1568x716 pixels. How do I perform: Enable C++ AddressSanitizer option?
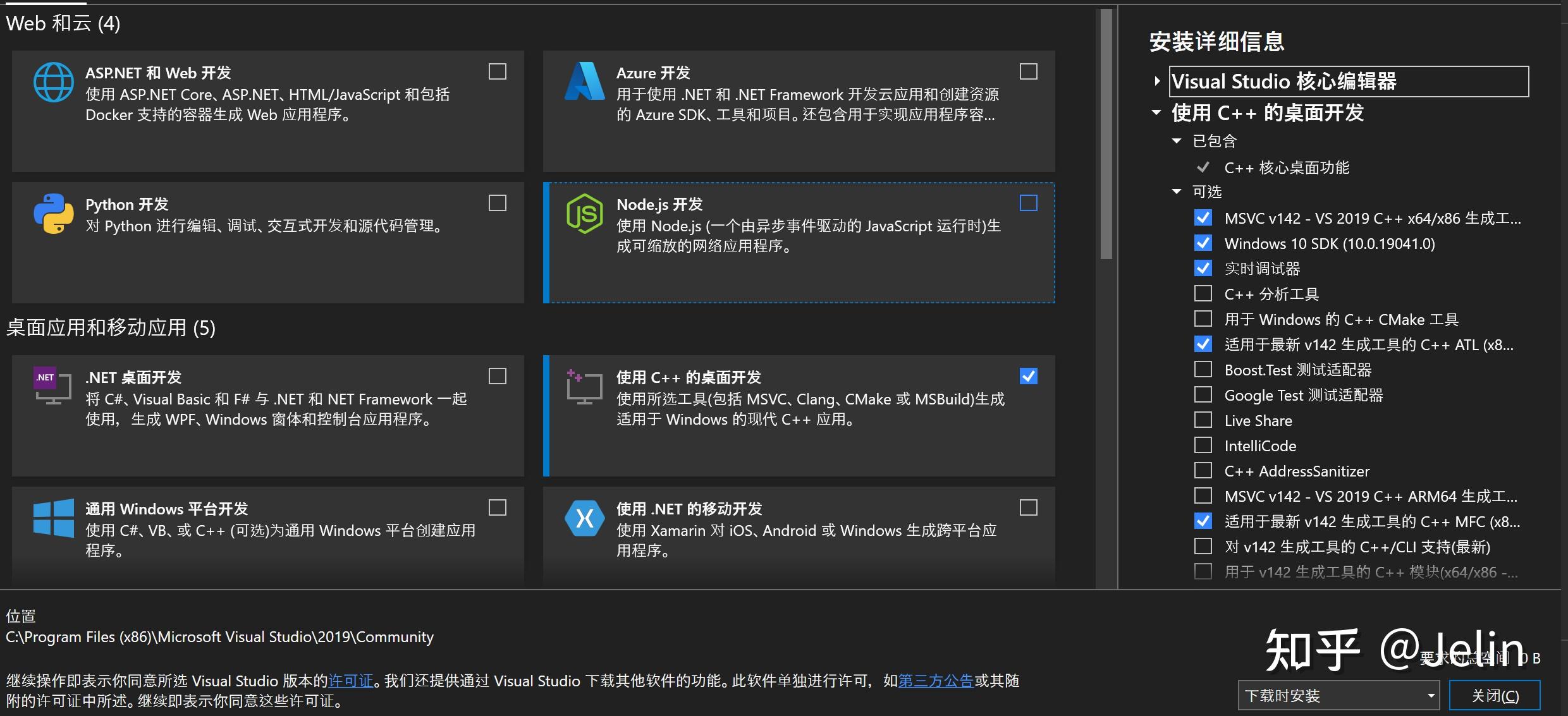click(x=1203, y=471)
